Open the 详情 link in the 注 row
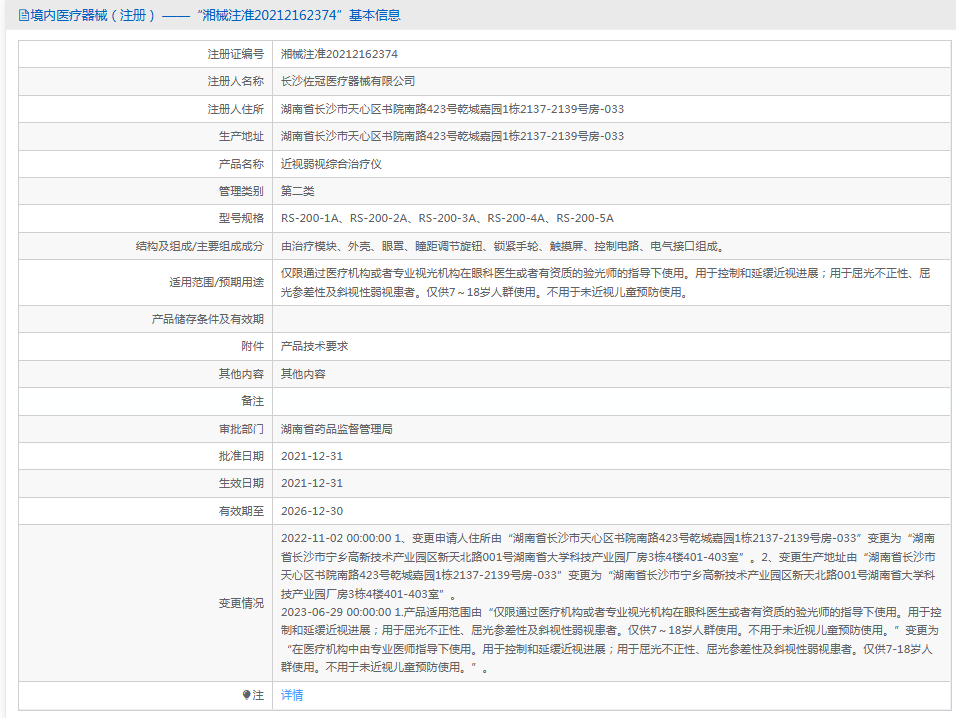956x718 pixels. click(x=291, y=695)
